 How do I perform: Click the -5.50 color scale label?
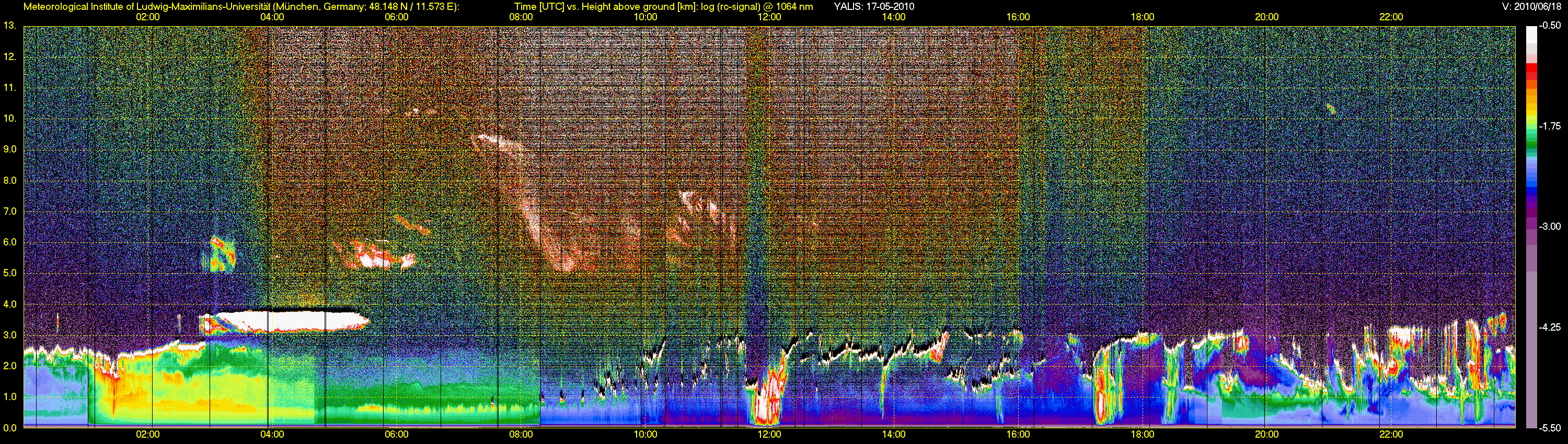point(1549,428)
